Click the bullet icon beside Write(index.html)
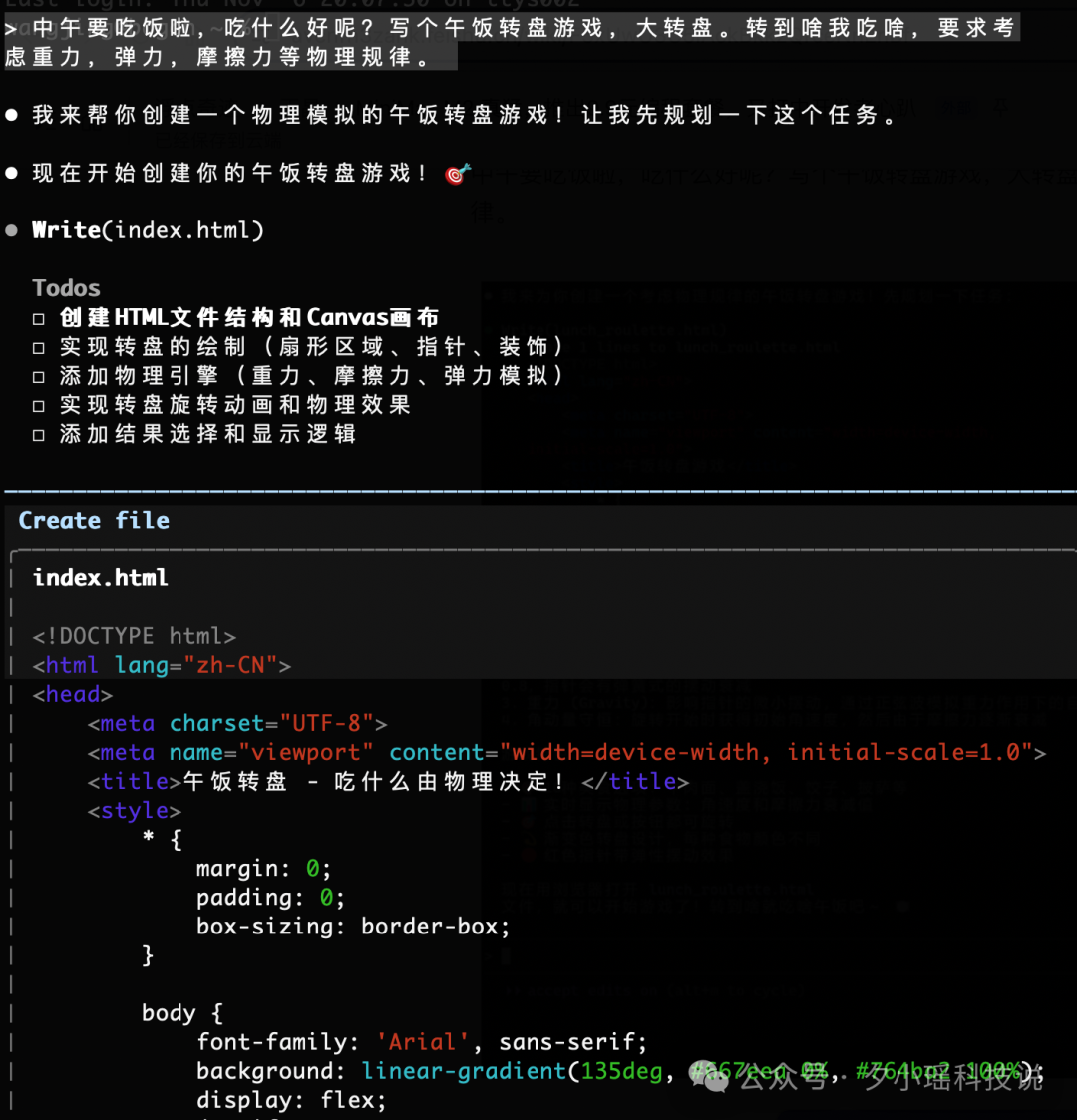This screenshot has width=1077, height=1120. tap(11, 229)
